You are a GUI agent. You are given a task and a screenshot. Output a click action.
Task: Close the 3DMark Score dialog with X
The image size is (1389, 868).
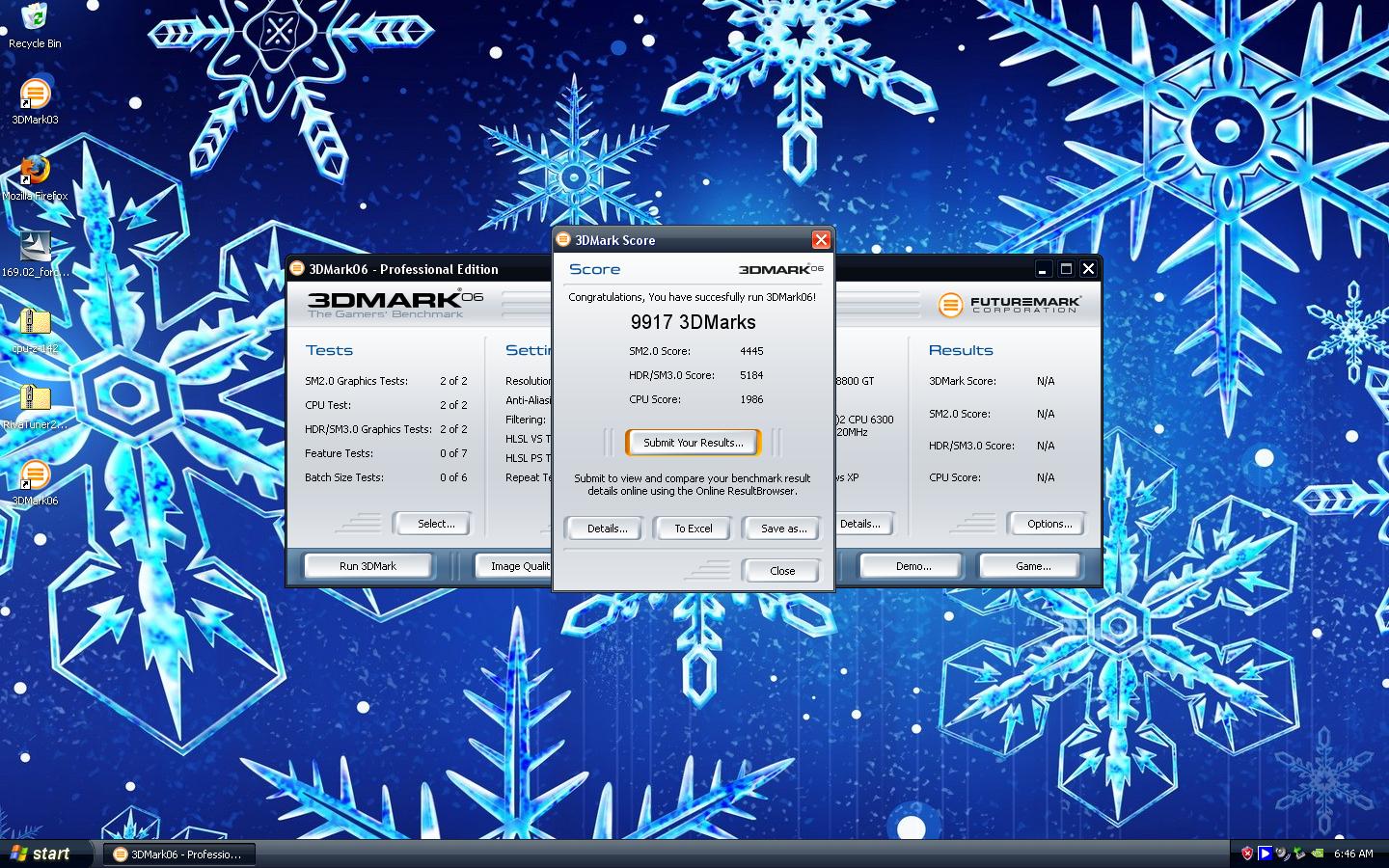pos(821,239)
